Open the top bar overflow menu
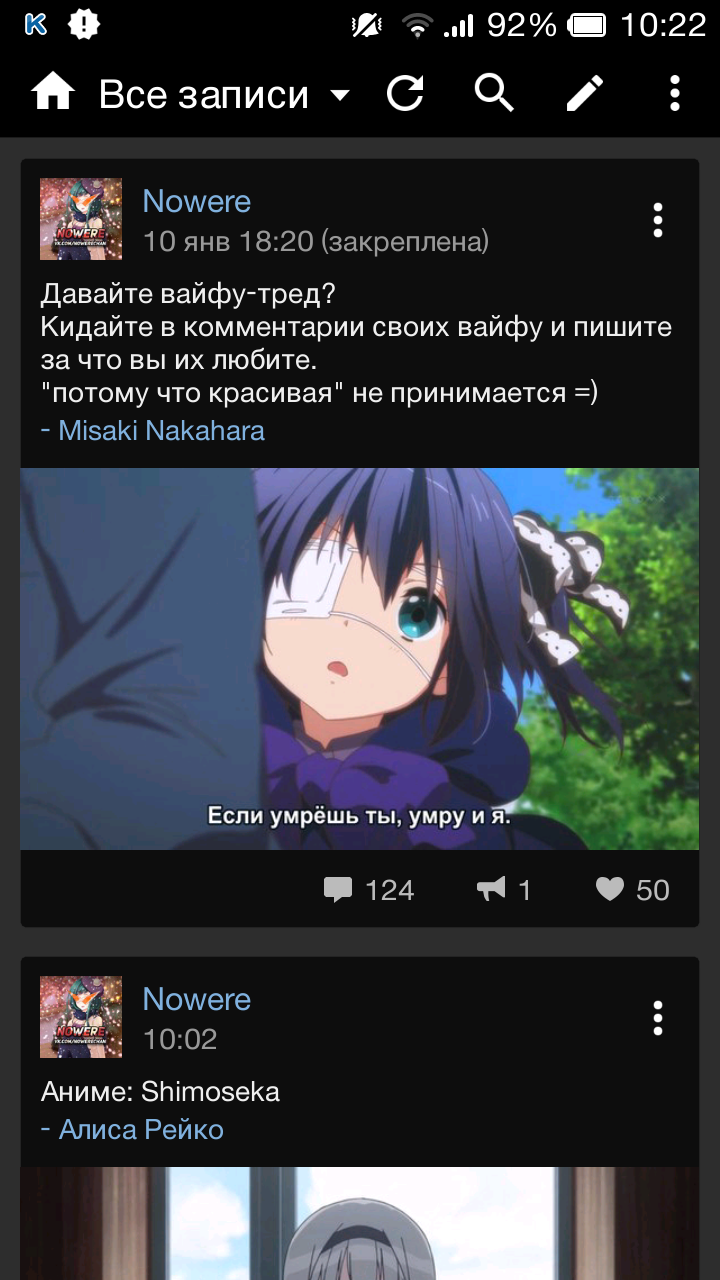This screenshot has height=1280, width=720. point(675,94)
